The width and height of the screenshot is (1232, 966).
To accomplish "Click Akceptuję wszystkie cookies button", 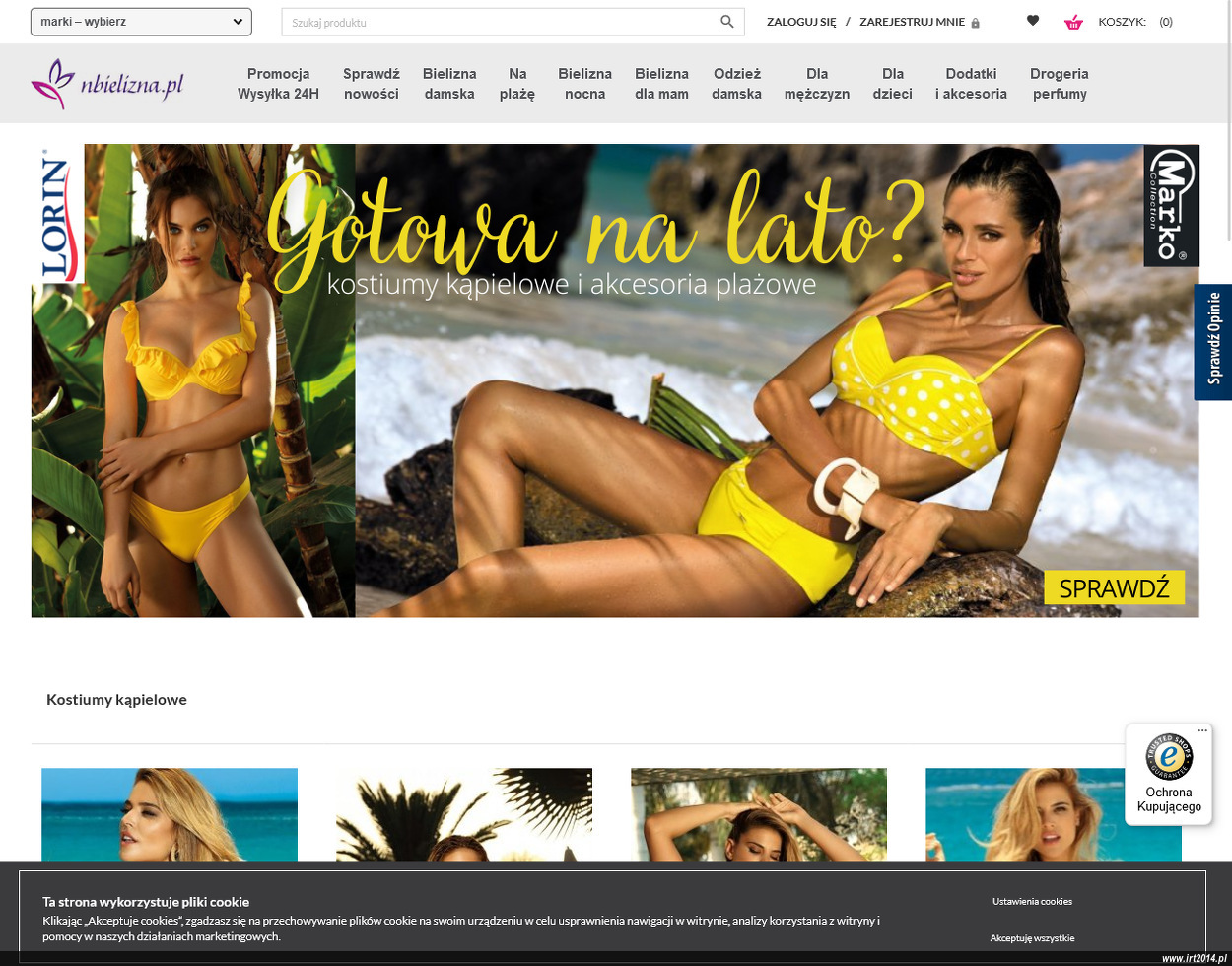I will pyautogui.click(x=1032, y=938).
